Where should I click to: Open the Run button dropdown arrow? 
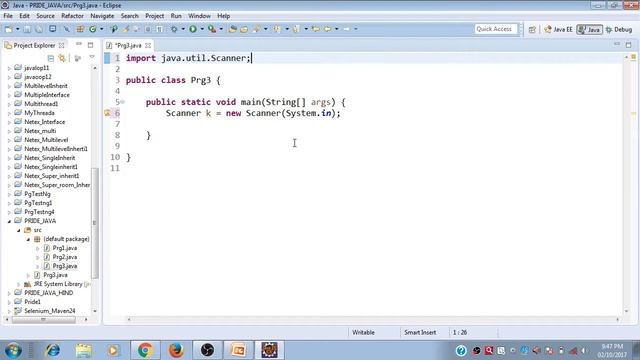pos(202,29)
